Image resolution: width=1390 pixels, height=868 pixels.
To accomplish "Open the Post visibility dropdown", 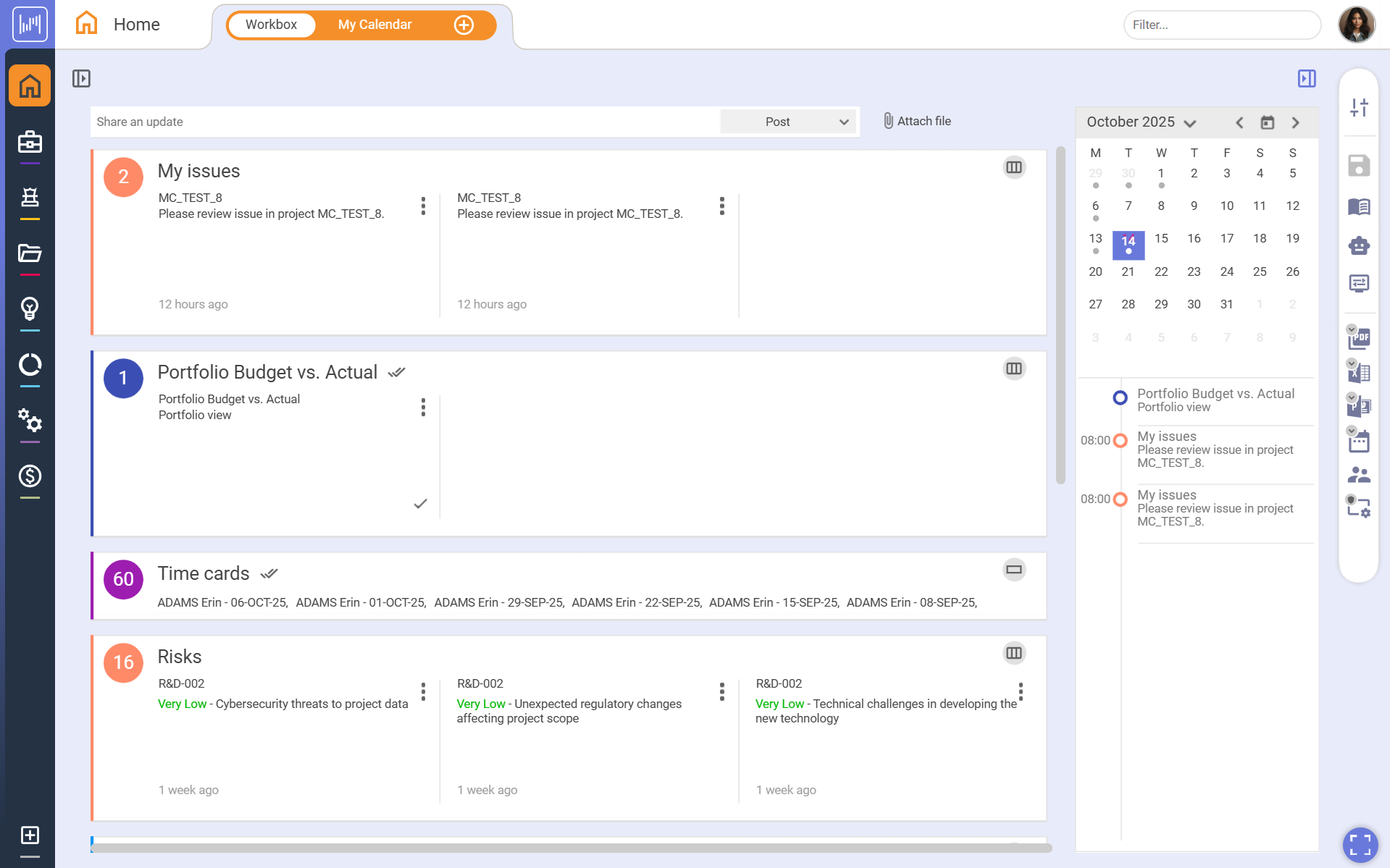I will 787,121.
